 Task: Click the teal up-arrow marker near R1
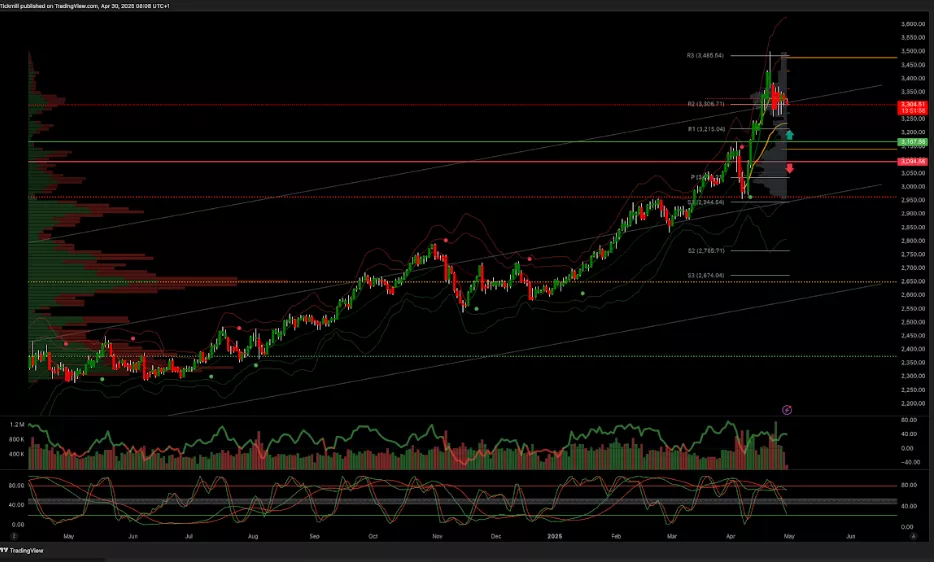click(790, 134)
